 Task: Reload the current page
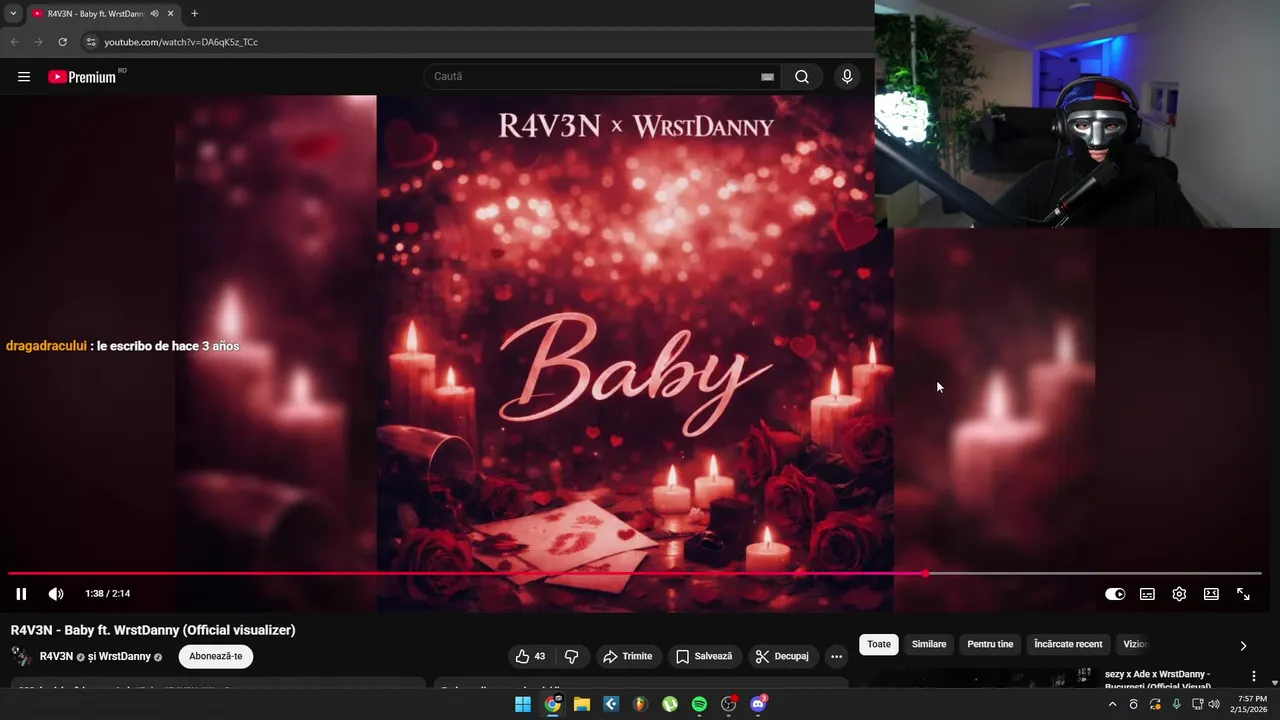[62, 42]
